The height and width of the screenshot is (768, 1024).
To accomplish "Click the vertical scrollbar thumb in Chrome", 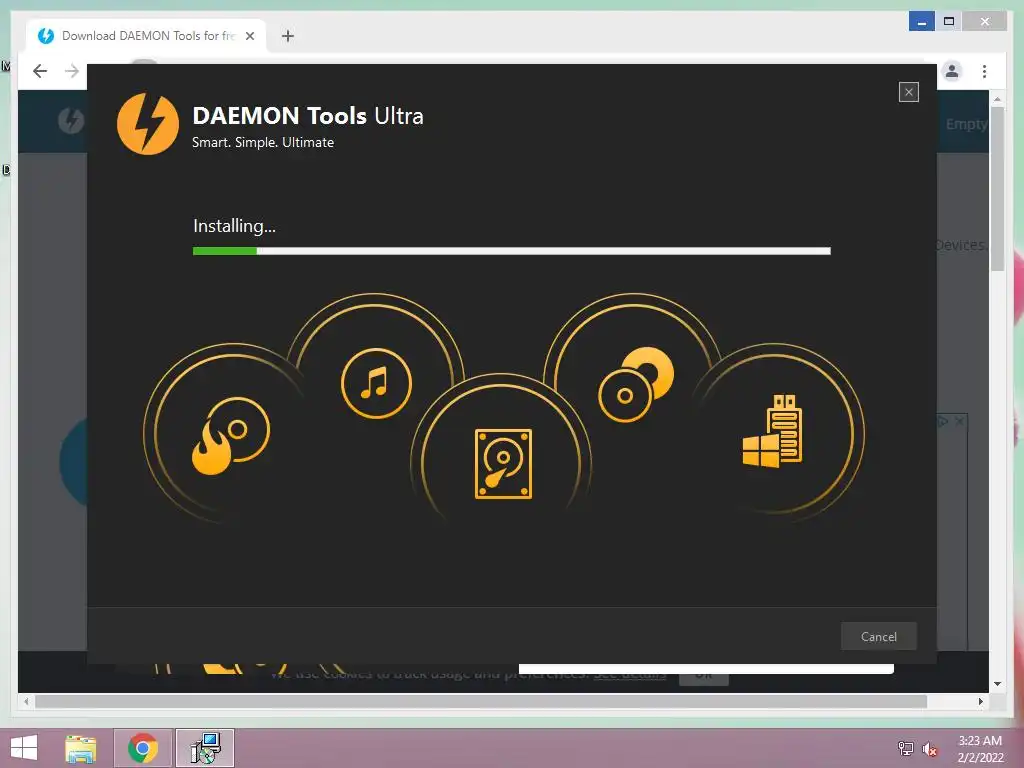I will click(x=997, y=188).
